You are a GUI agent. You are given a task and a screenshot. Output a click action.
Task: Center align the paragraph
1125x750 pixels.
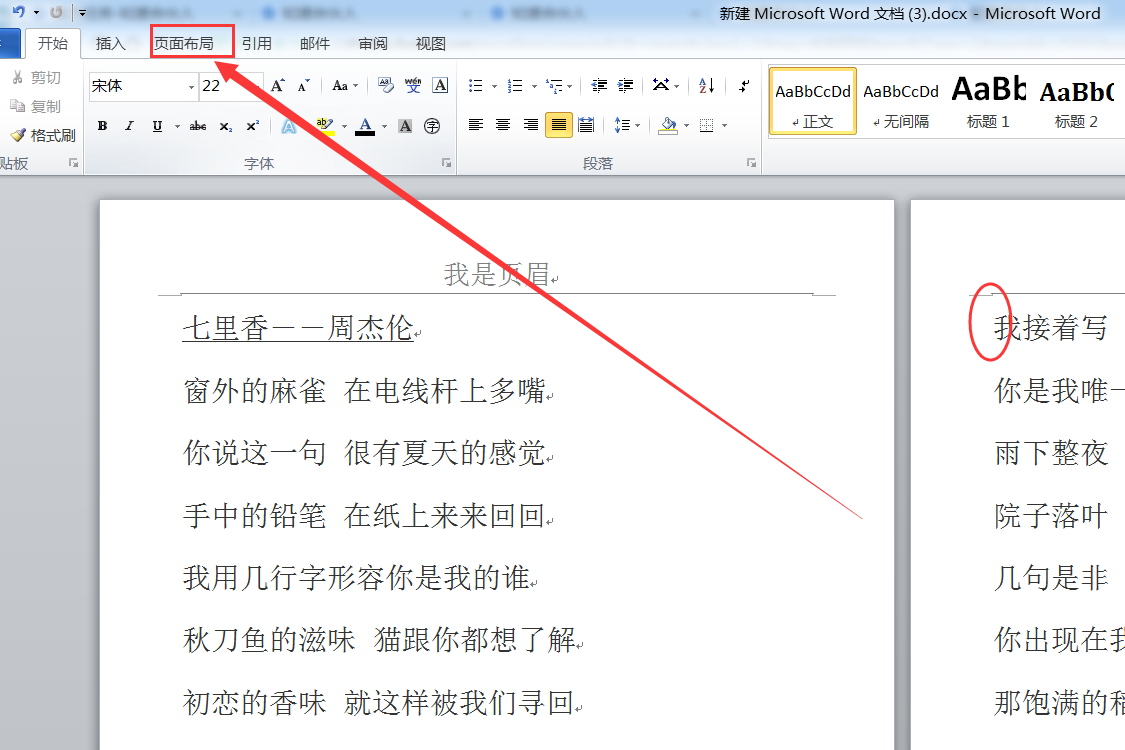(503, 125)
